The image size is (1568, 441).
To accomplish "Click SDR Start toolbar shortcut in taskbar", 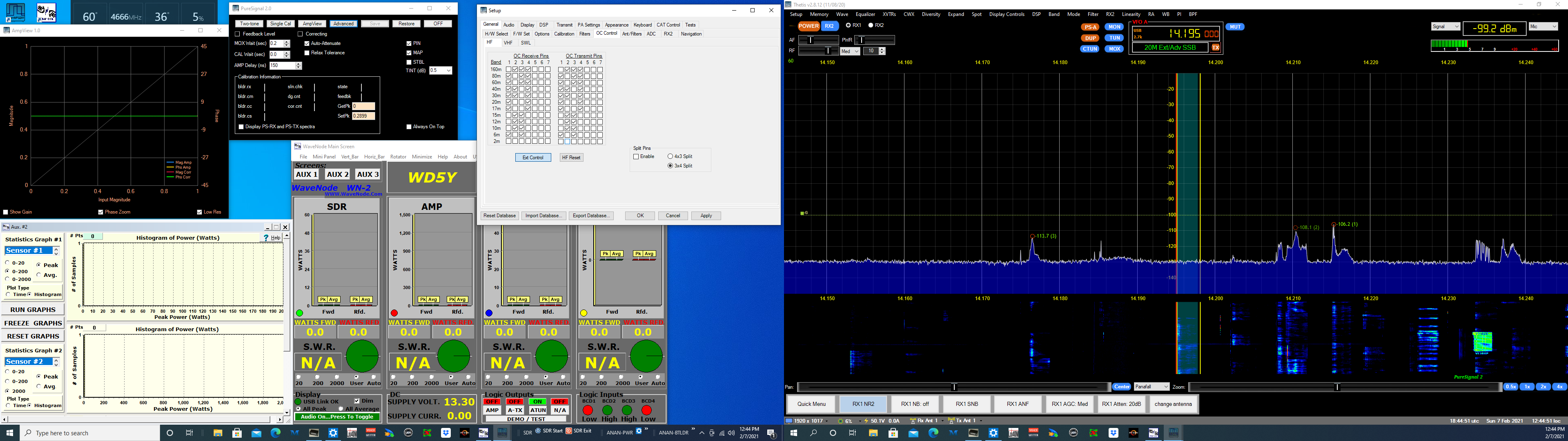I will tap(548, 431).
